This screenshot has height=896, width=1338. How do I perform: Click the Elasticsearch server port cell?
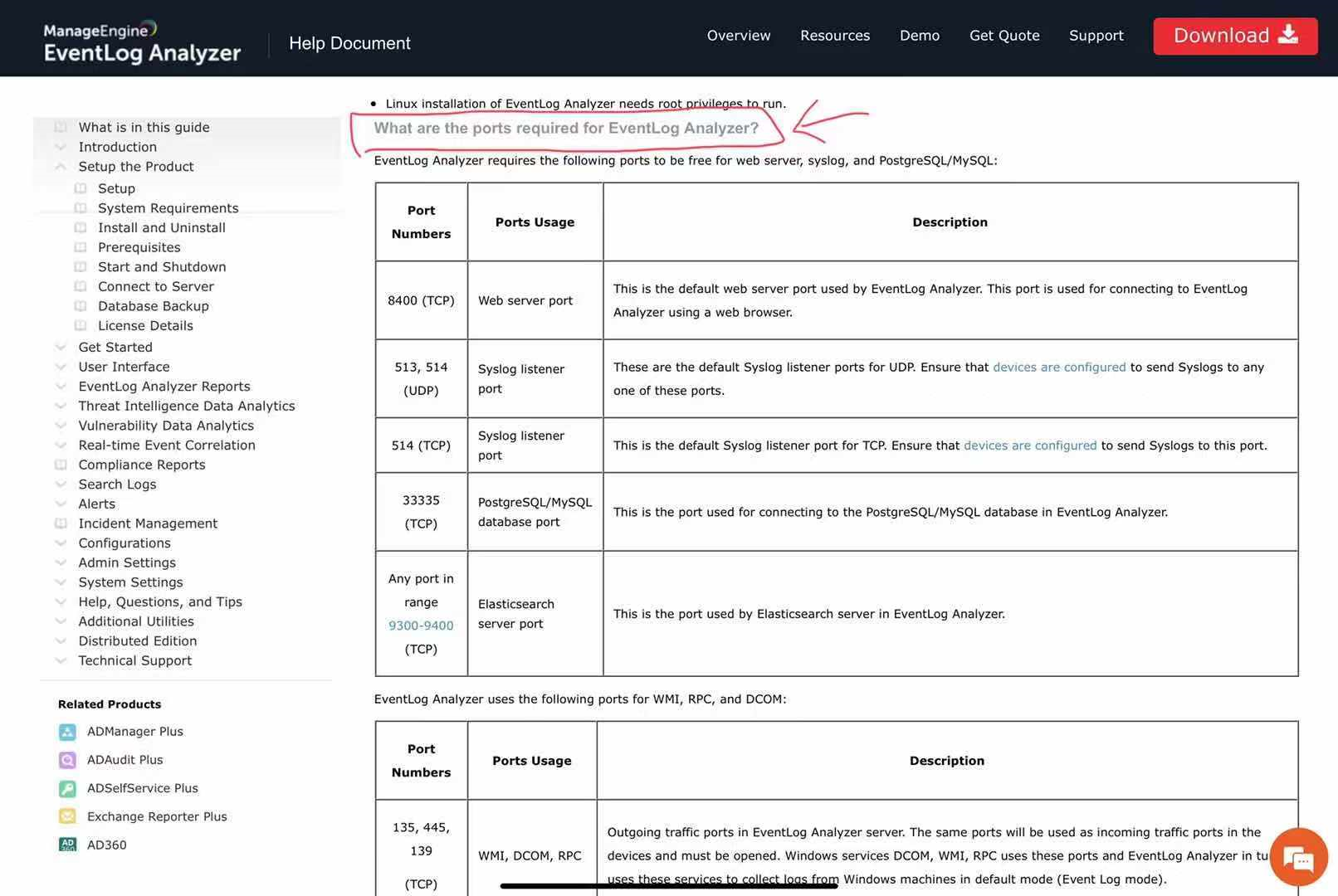pos(535,614)
